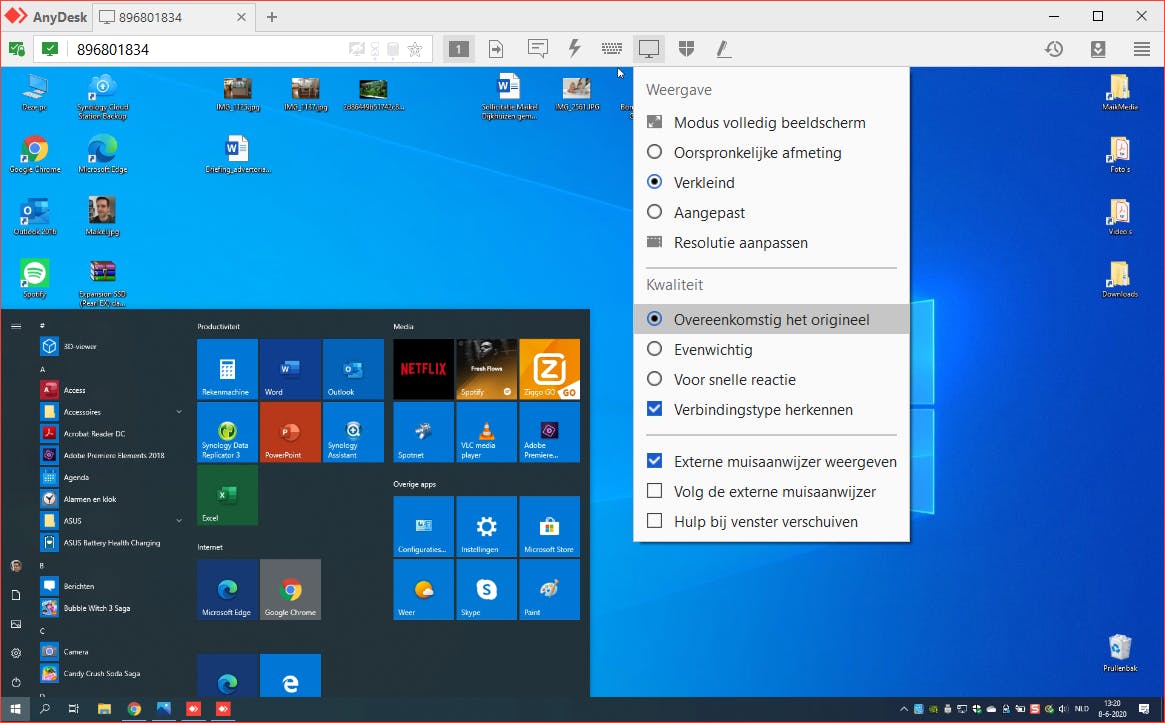Image resolution: width=1165 pixels, height=723 pixels.
Task: Click the file transfer arrow icon
Action: click(496, 48)
